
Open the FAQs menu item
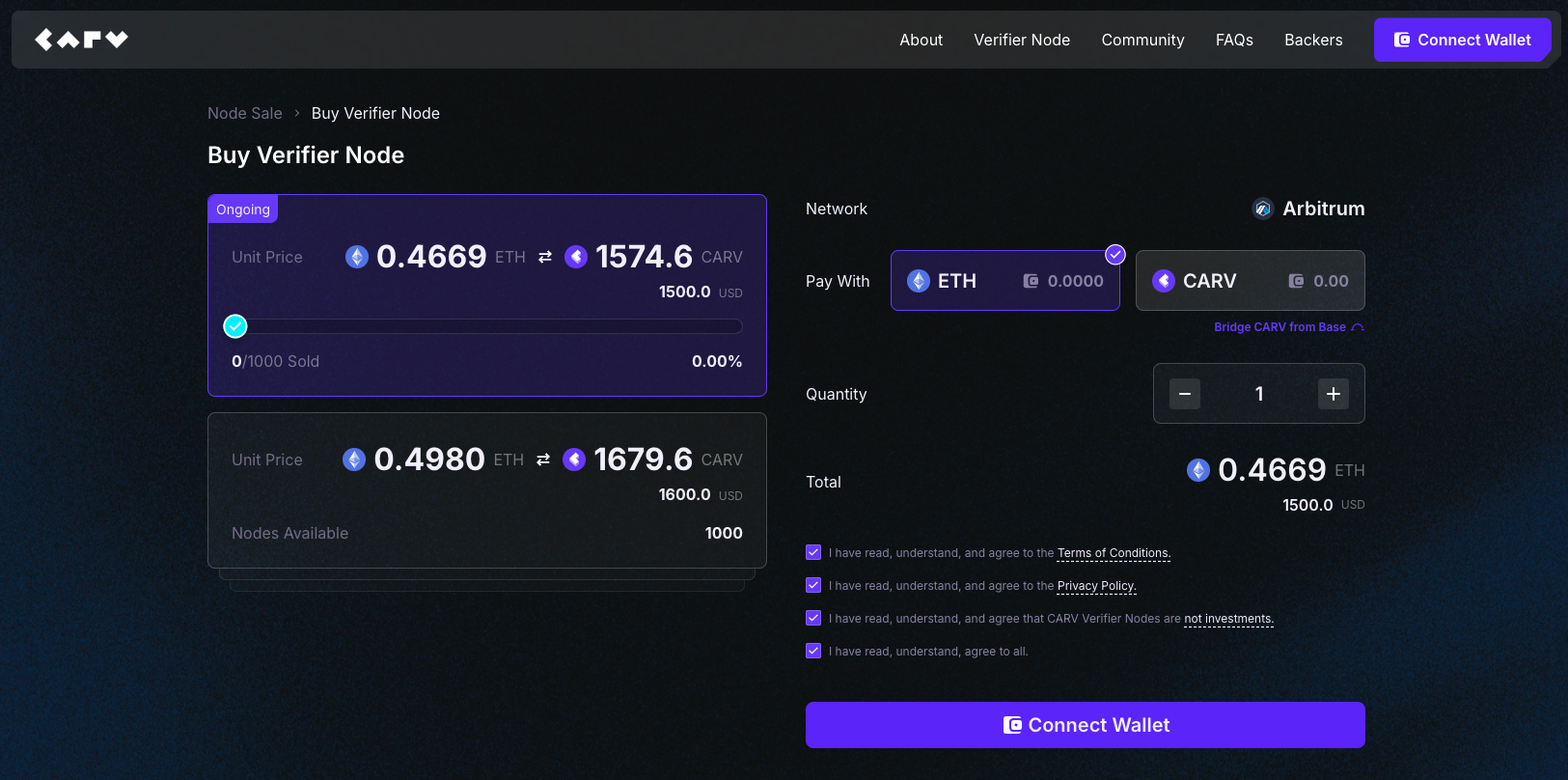pos(1234,40)
